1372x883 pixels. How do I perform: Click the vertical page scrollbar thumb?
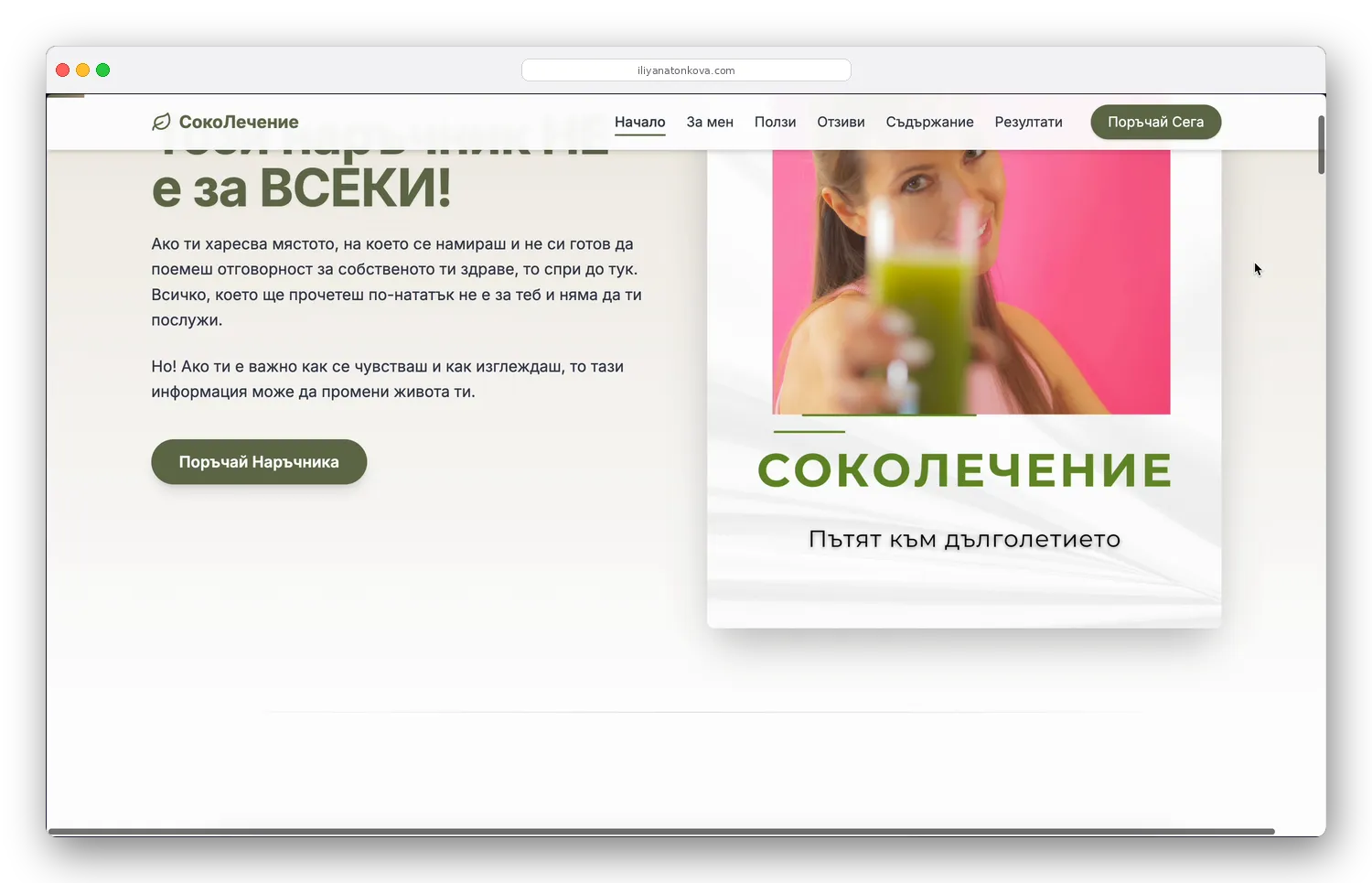(1321, 145)
